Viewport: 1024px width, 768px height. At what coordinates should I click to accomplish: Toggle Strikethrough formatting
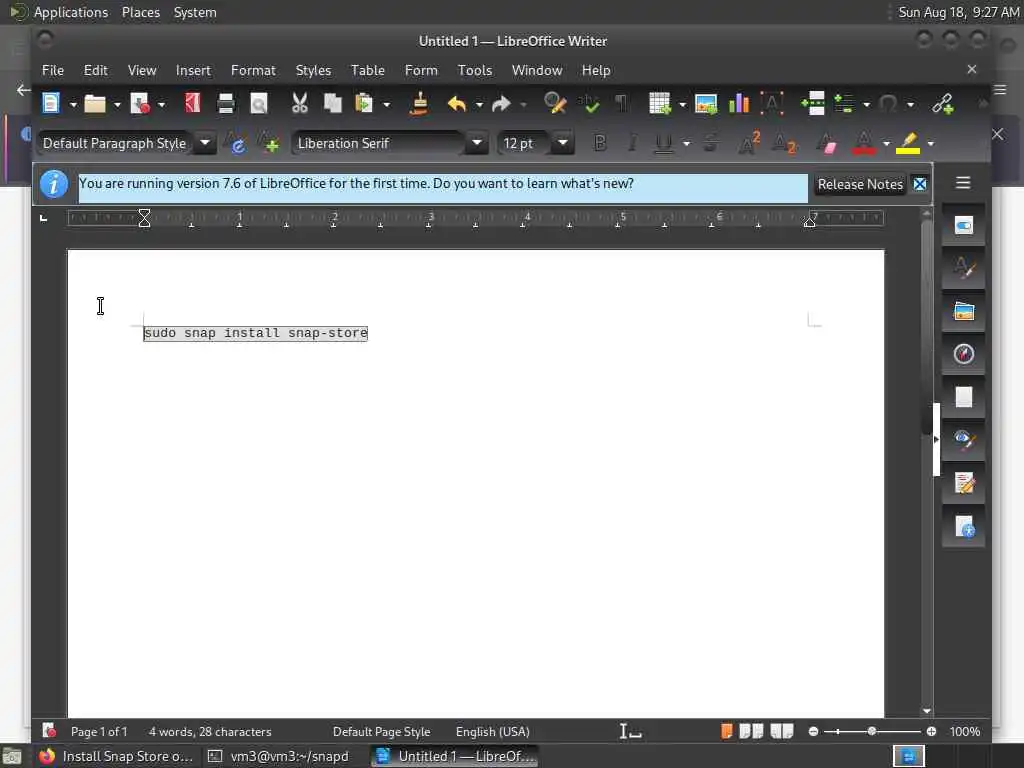coord(711,143)
